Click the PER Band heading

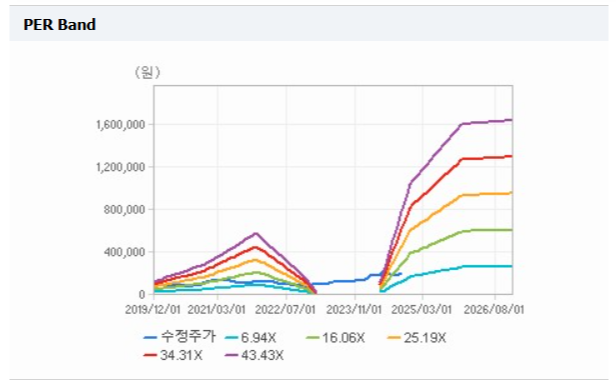tap(59, 25)
